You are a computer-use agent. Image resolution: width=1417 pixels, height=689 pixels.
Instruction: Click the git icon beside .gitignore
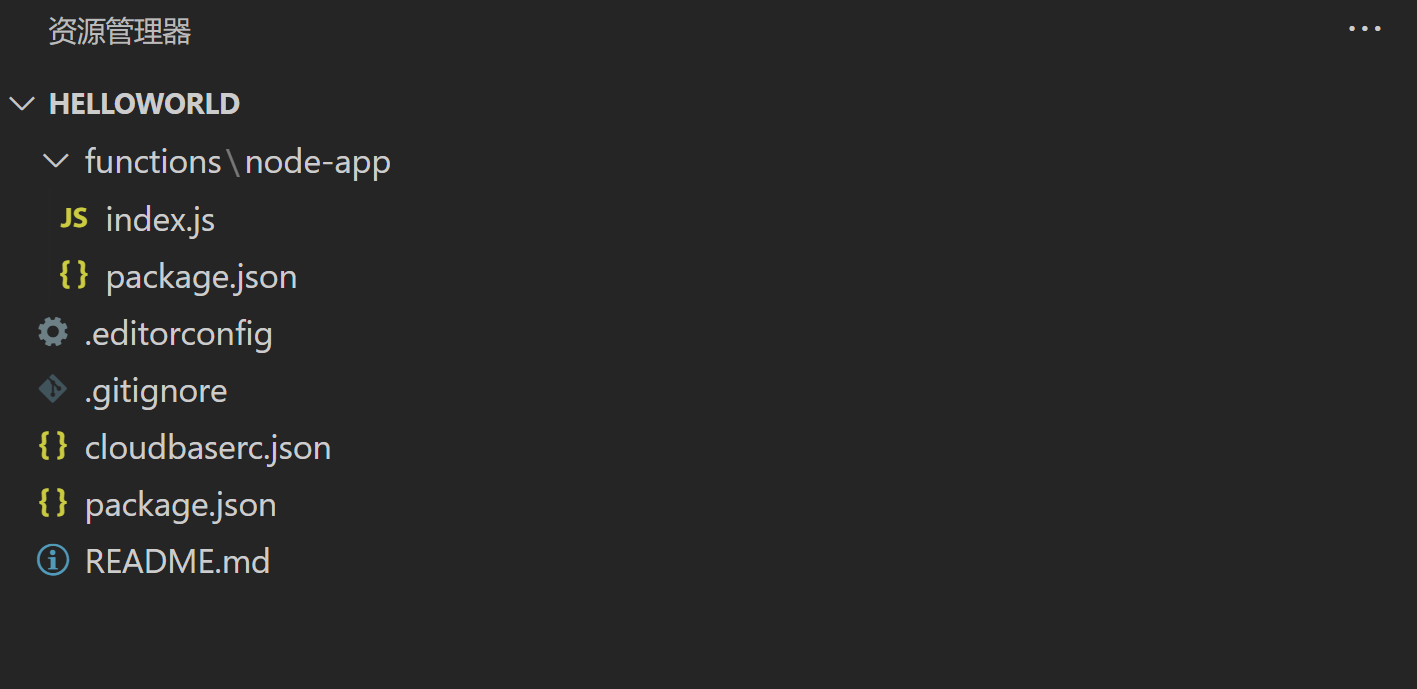(x=52, y=390)
